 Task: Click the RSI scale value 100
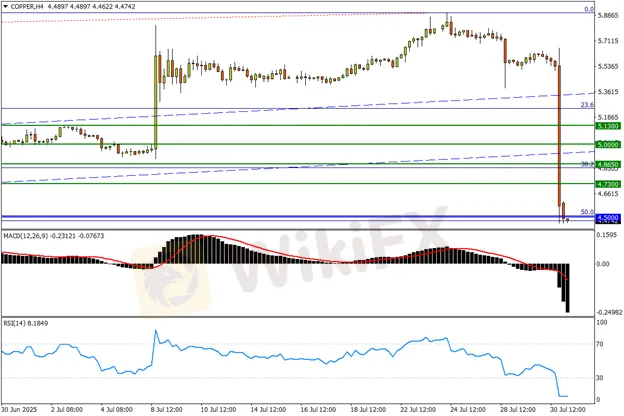tap(602, 322)
